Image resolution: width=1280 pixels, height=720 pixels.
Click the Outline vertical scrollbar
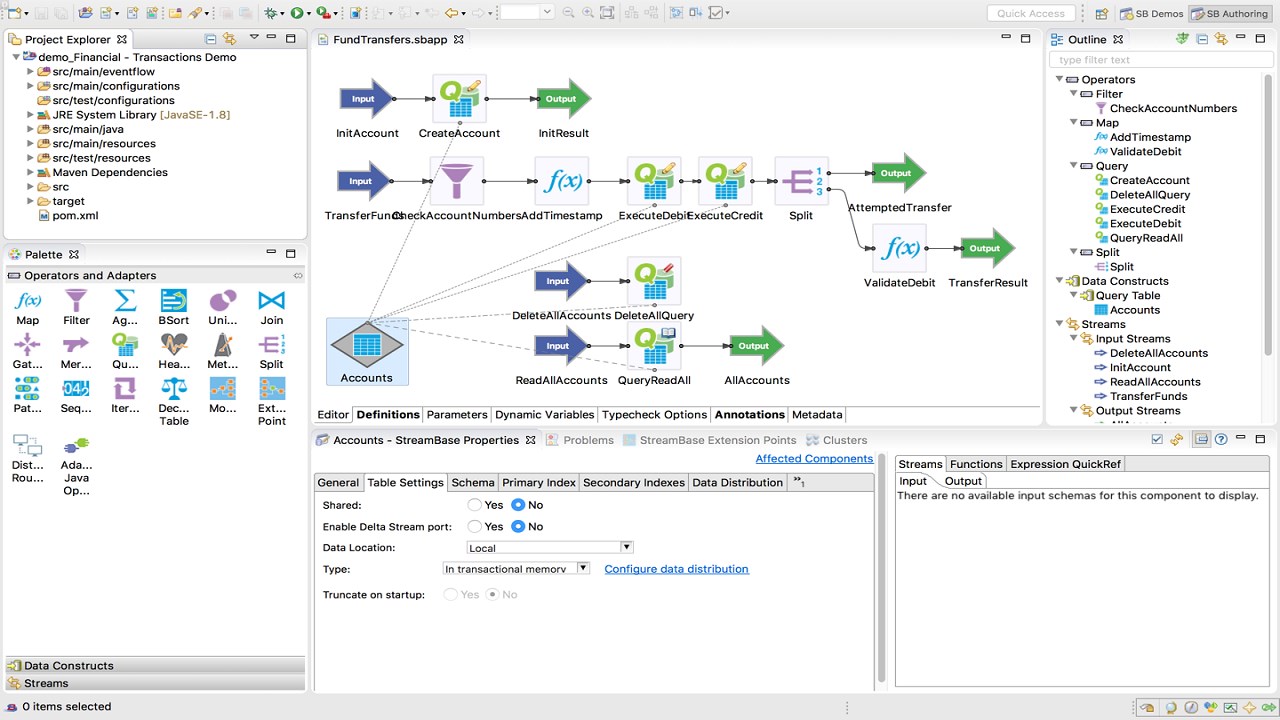click(1268, 215)
